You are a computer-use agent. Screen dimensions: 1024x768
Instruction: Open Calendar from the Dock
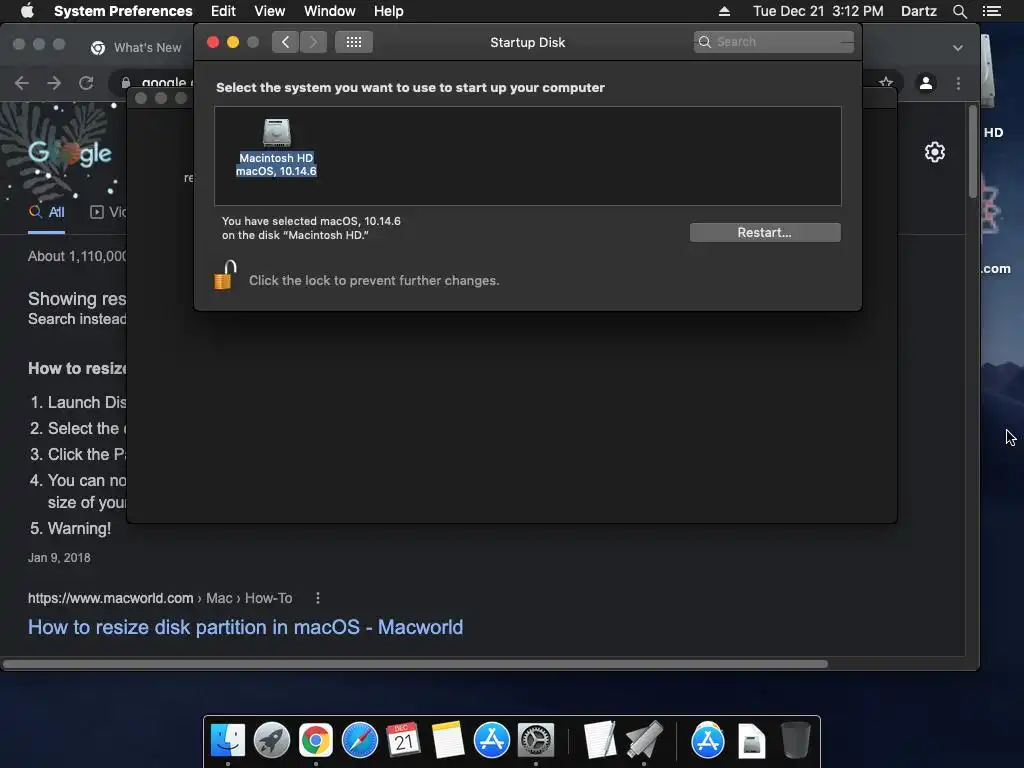coord(404,740)
